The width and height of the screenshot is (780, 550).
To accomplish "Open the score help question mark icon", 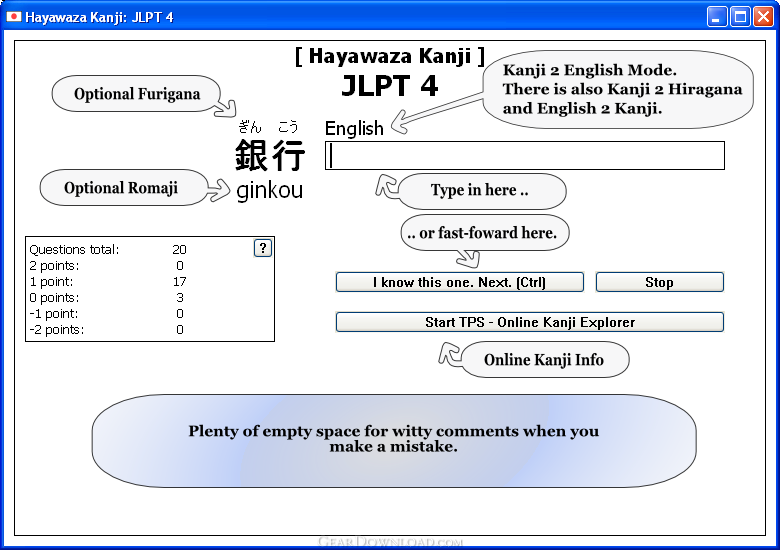I will 263,248.
